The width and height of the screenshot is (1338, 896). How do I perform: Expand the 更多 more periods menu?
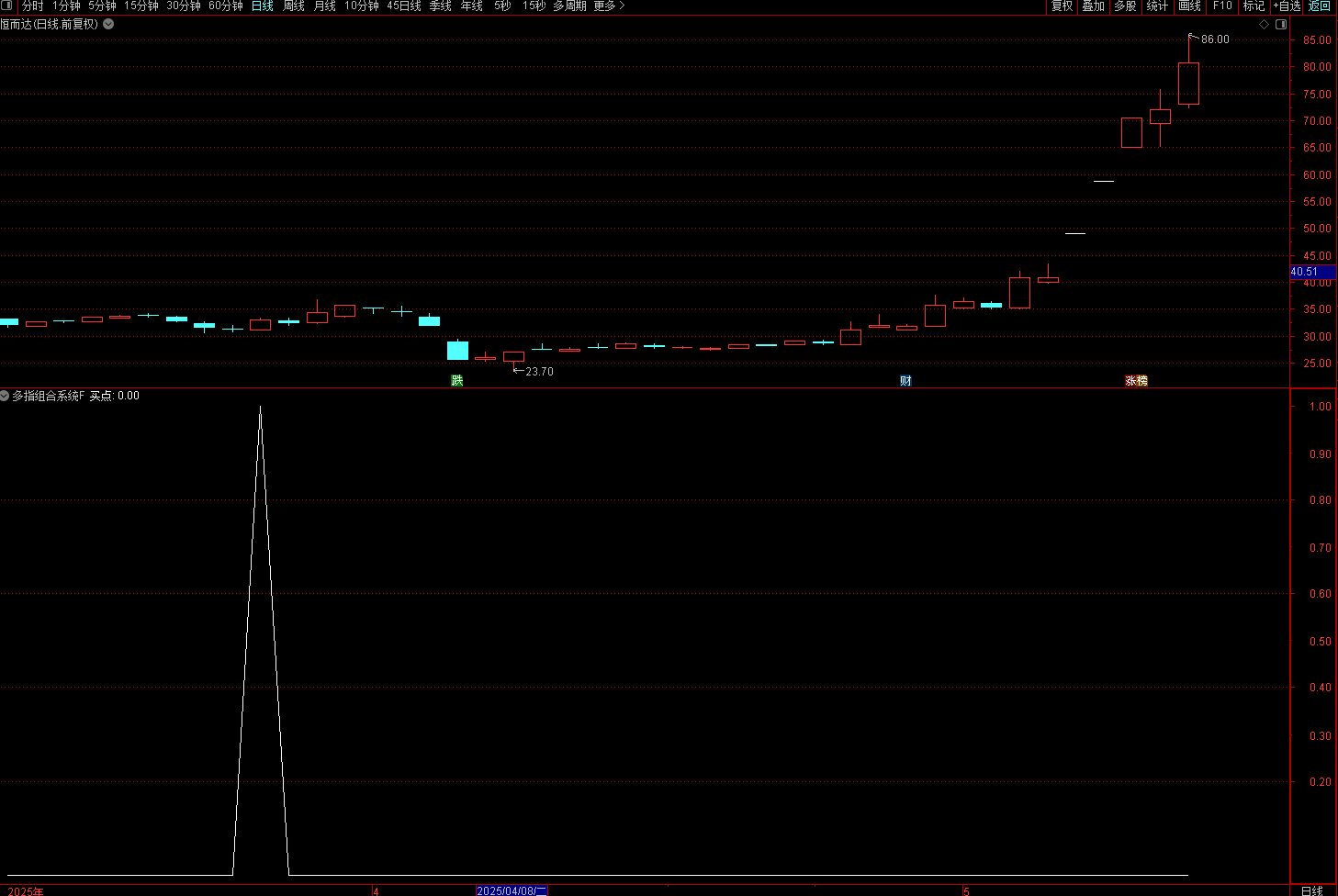click(x=609, y=6)
